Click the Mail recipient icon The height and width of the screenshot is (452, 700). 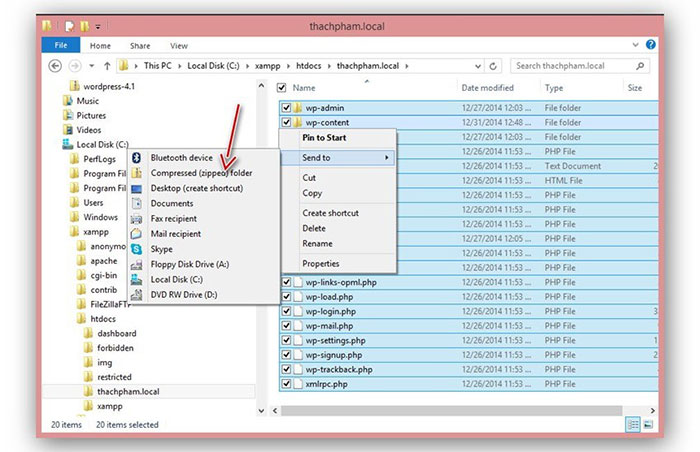tap(137, 234)
